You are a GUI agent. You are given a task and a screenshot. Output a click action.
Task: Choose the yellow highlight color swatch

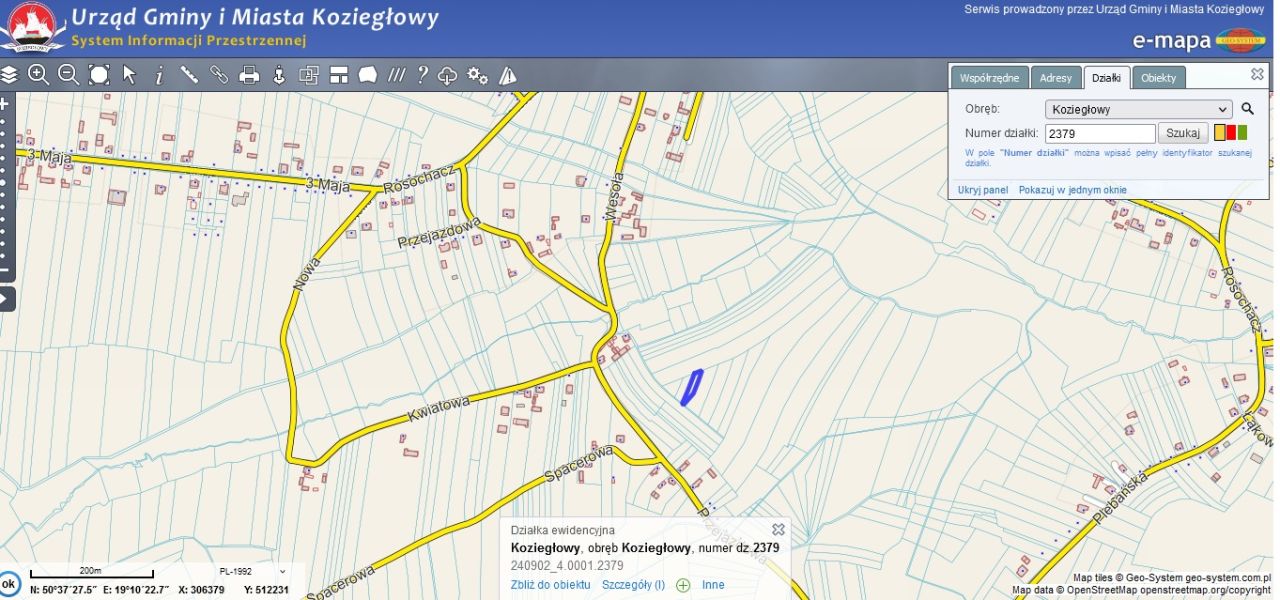click(1219, 133)
